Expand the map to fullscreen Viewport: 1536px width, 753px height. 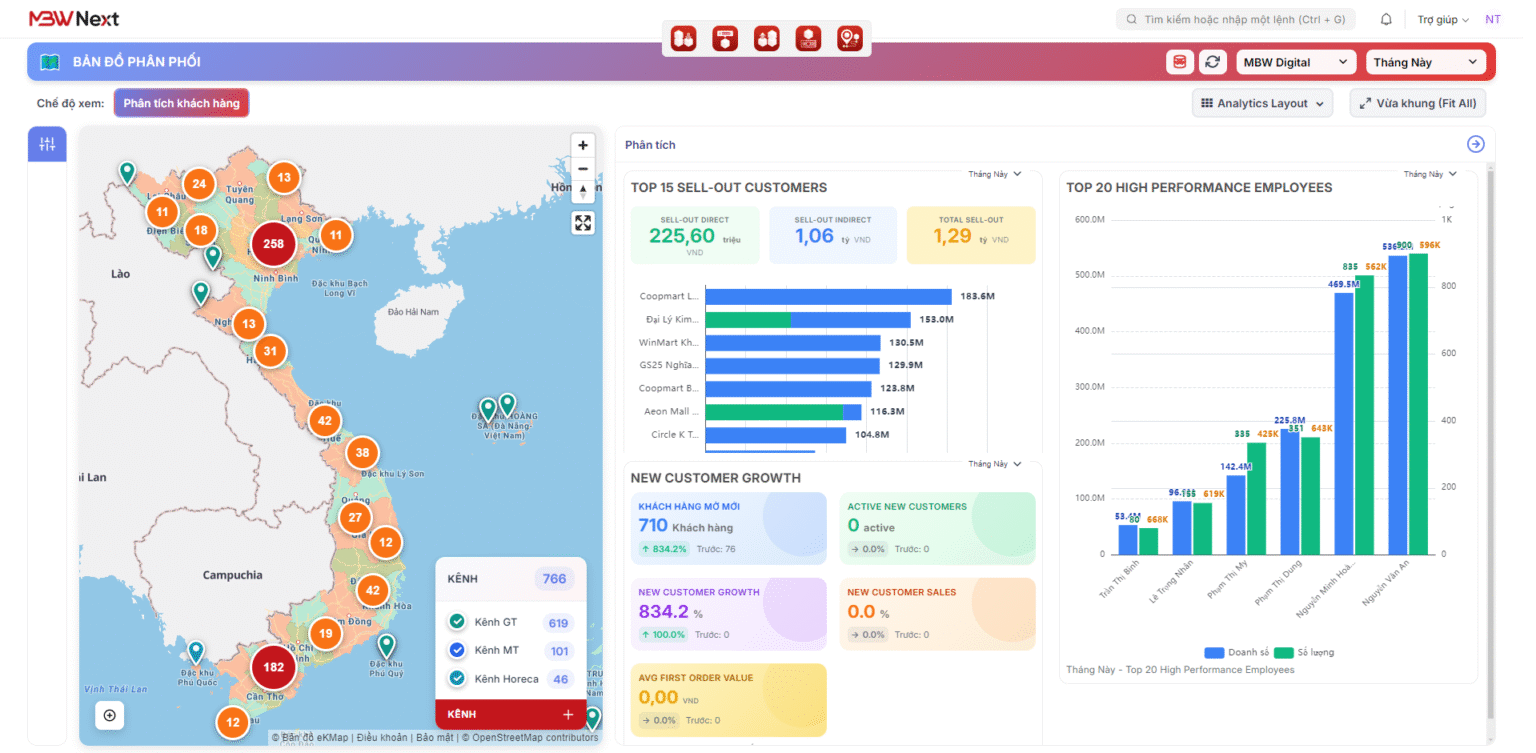coord(583,223)
